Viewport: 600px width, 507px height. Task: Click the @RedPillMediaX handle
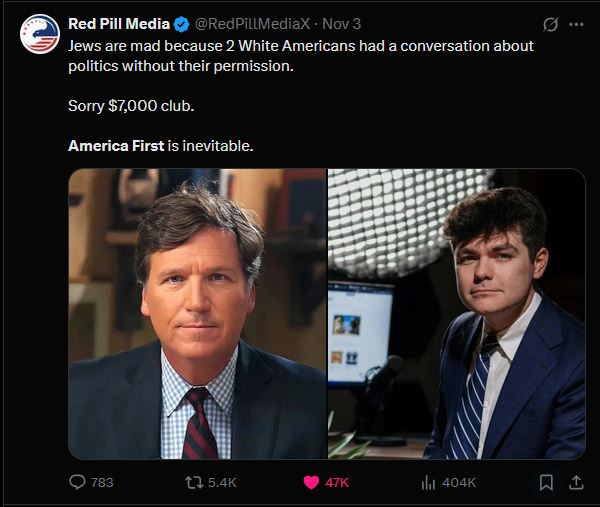point(250,24)
